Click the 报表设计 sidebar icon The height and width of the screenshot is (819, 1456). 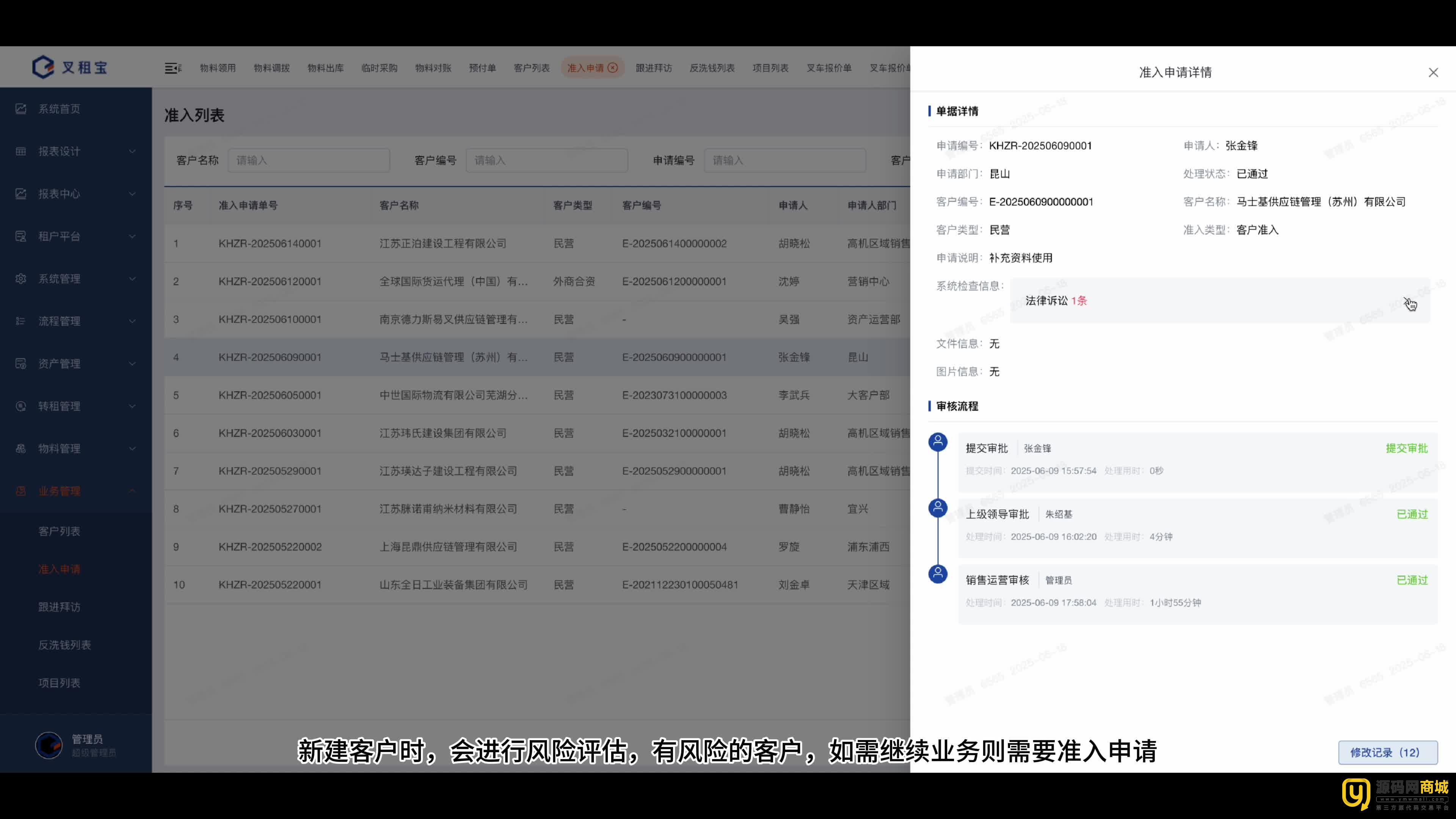coord(21,151)
